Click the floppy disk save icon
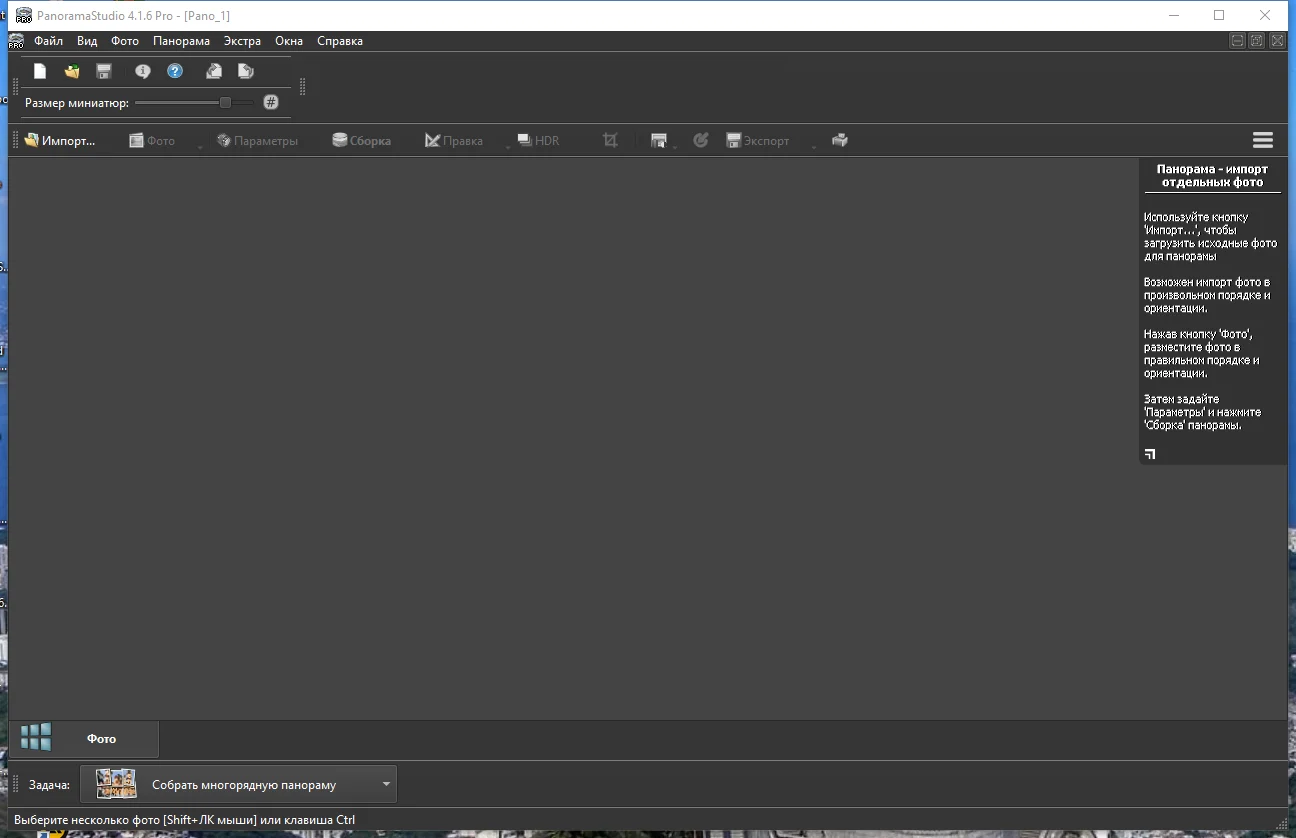Screen dimensions: 1296x838 tap(104, 71)
